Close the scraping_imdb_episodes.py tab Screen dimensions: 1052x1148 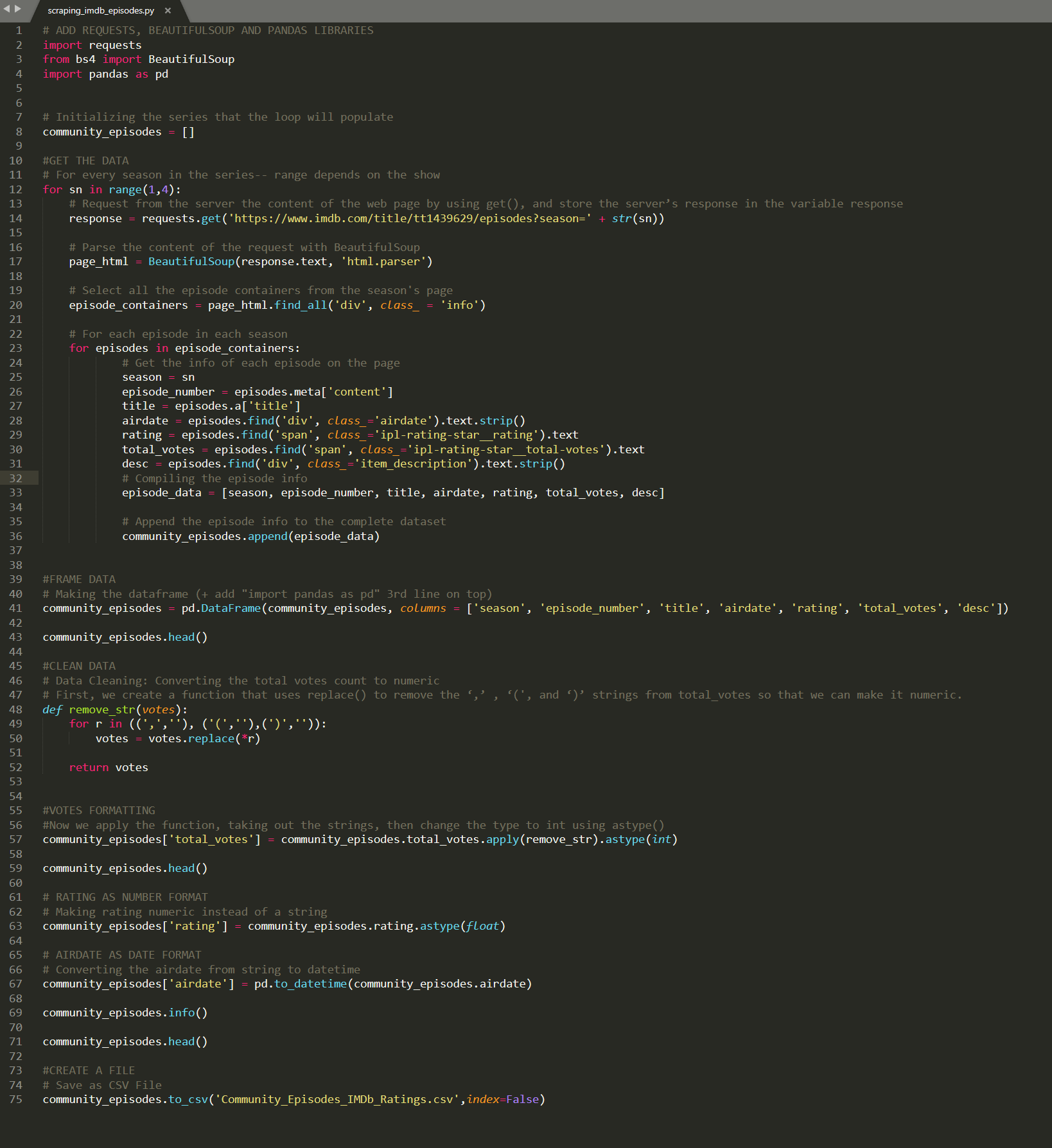tap(168, 11)
